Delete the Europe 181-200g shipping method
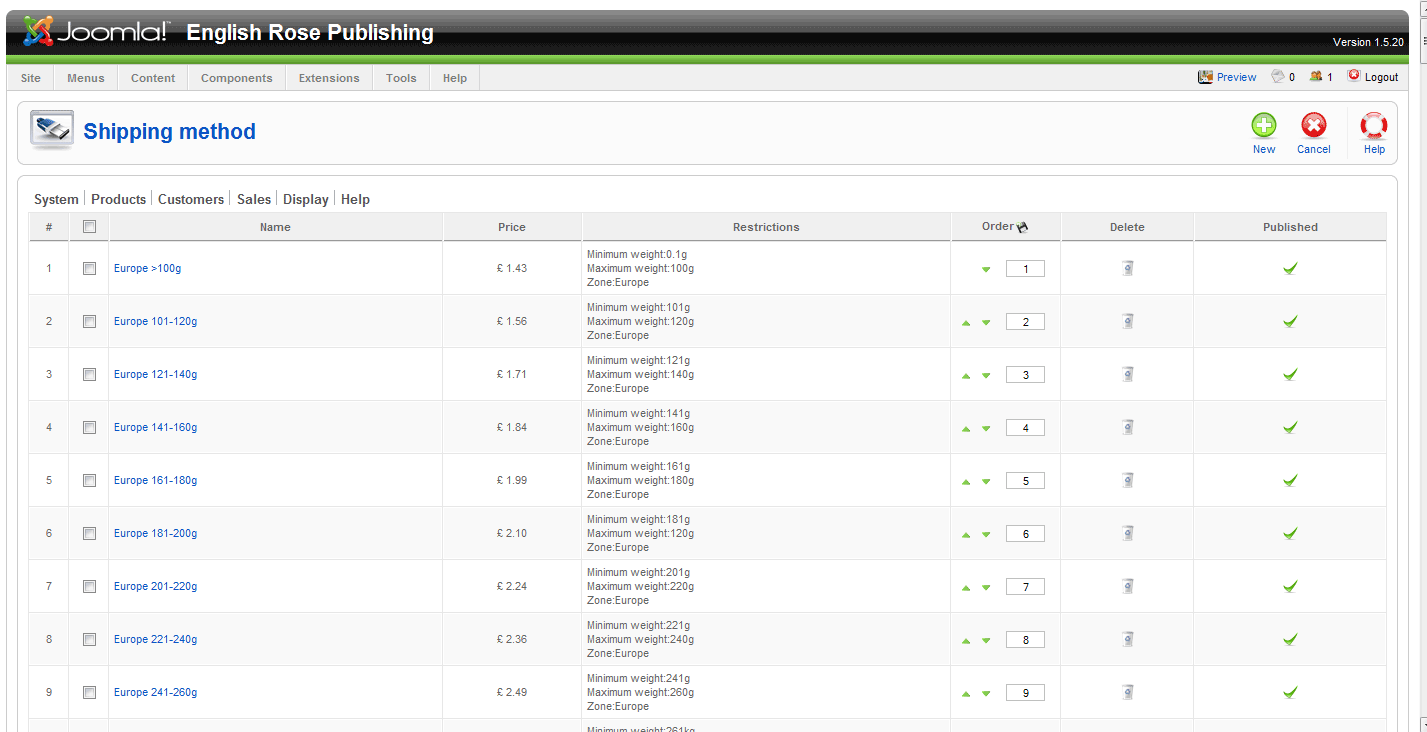Screen dimensions: 1427x732 point(1128,533)
